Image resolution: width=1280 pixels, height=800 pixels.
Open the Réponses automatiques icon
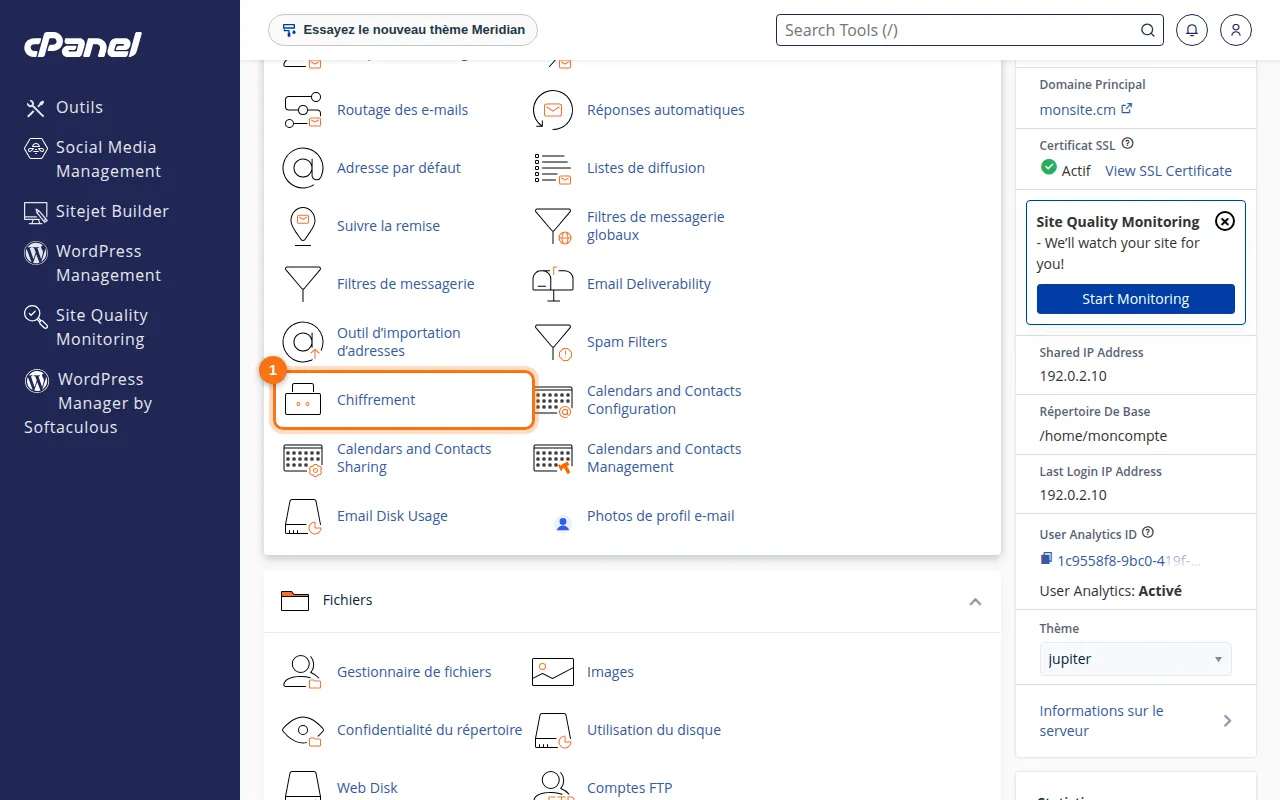[553, 110]
